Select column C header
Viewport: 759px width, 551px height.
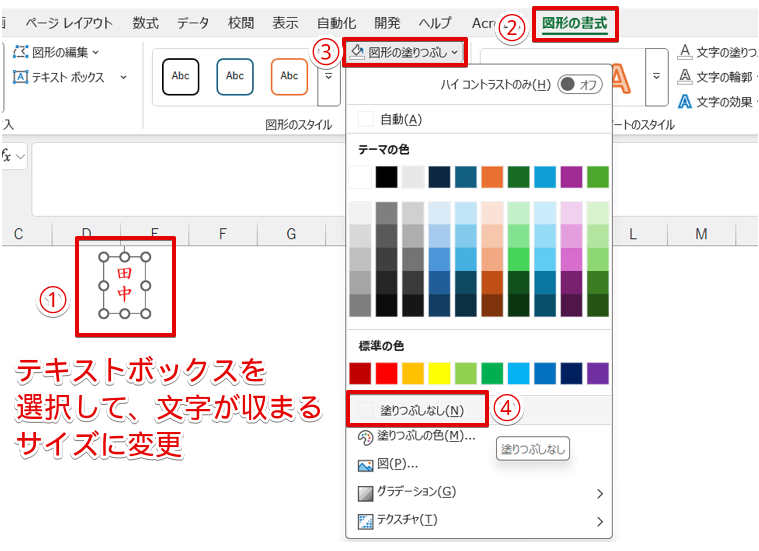18,234
